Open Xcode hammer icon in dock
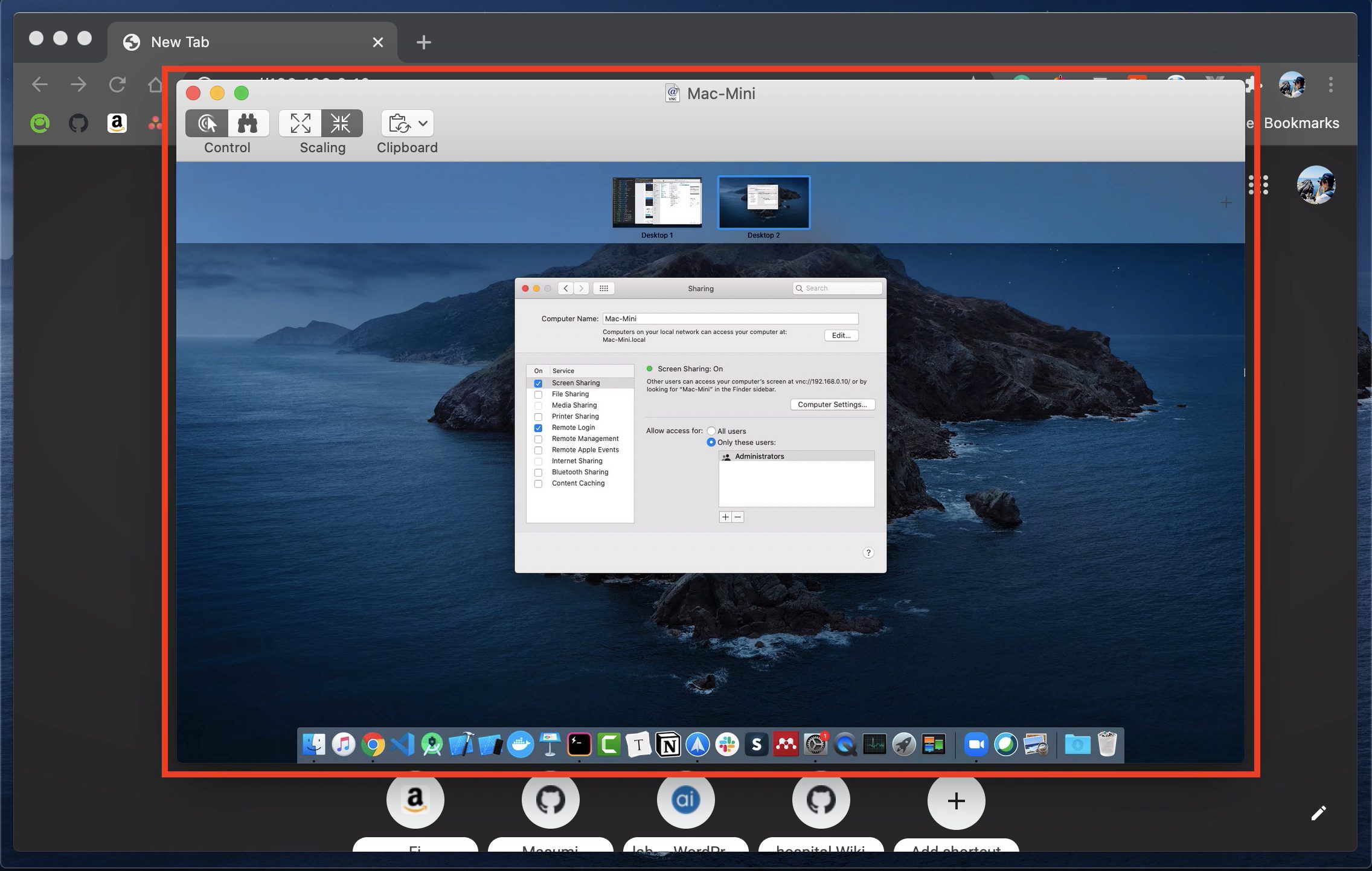Screen dimensions: 1372x871 click(462, 744)
